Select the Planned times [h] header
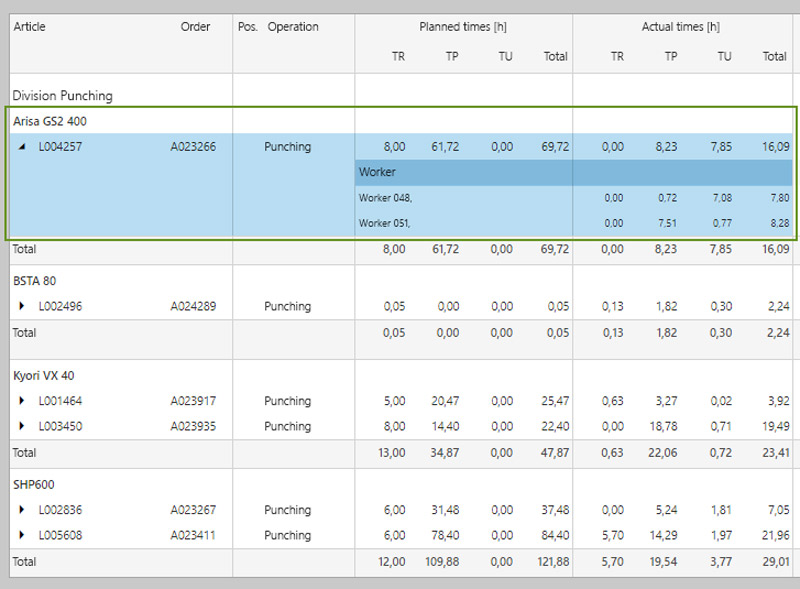Screen dimensions: 800x589 (x=463, y=27)
